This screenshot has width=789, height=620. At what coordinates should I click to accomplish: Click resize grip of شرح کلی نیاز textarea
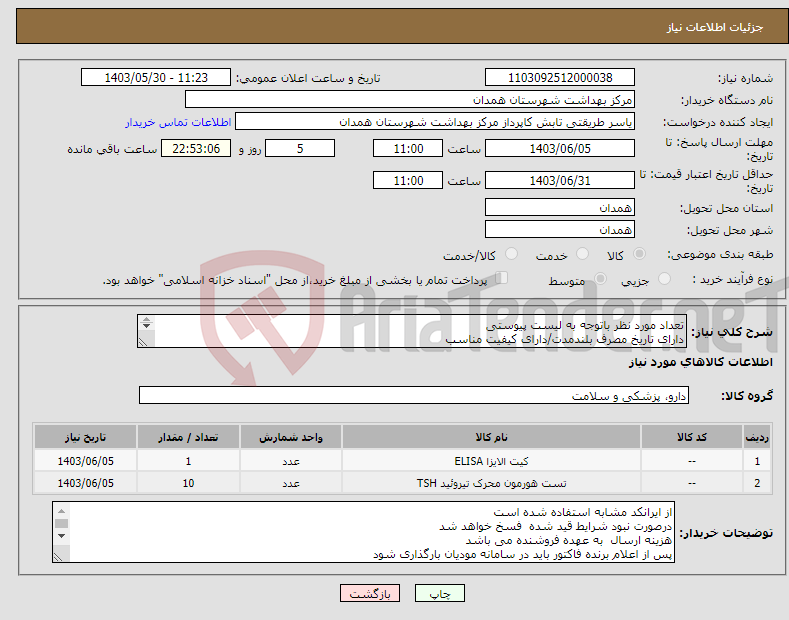pos(143,342)
